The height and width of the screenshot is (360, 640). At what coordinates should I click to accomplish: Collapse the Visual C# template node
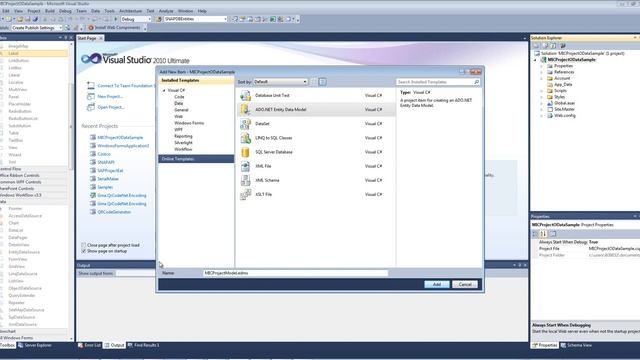coord(164,90)
